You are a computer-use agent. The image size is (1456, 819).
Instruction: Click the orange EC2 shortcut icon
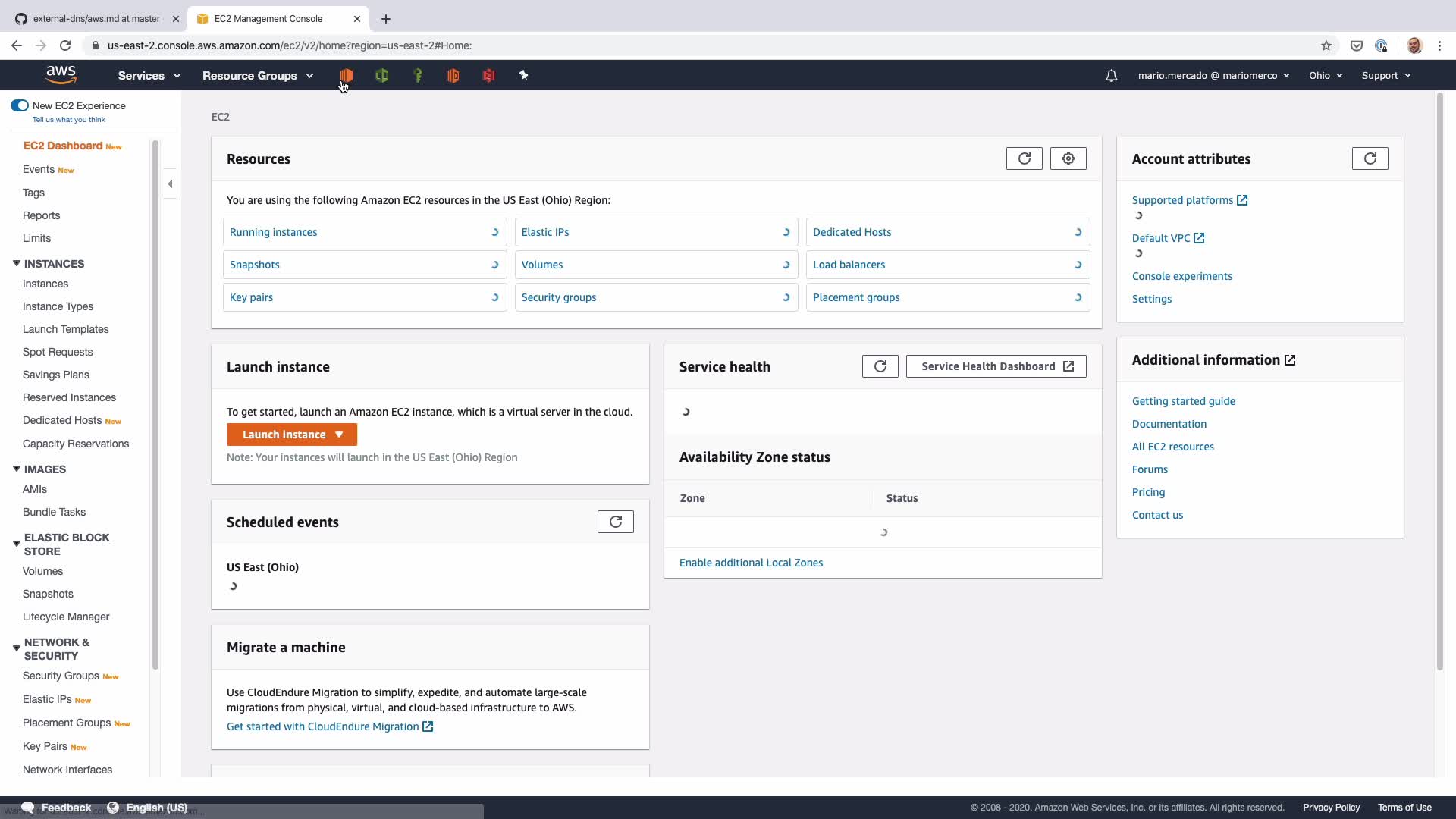tap(346, 75)
